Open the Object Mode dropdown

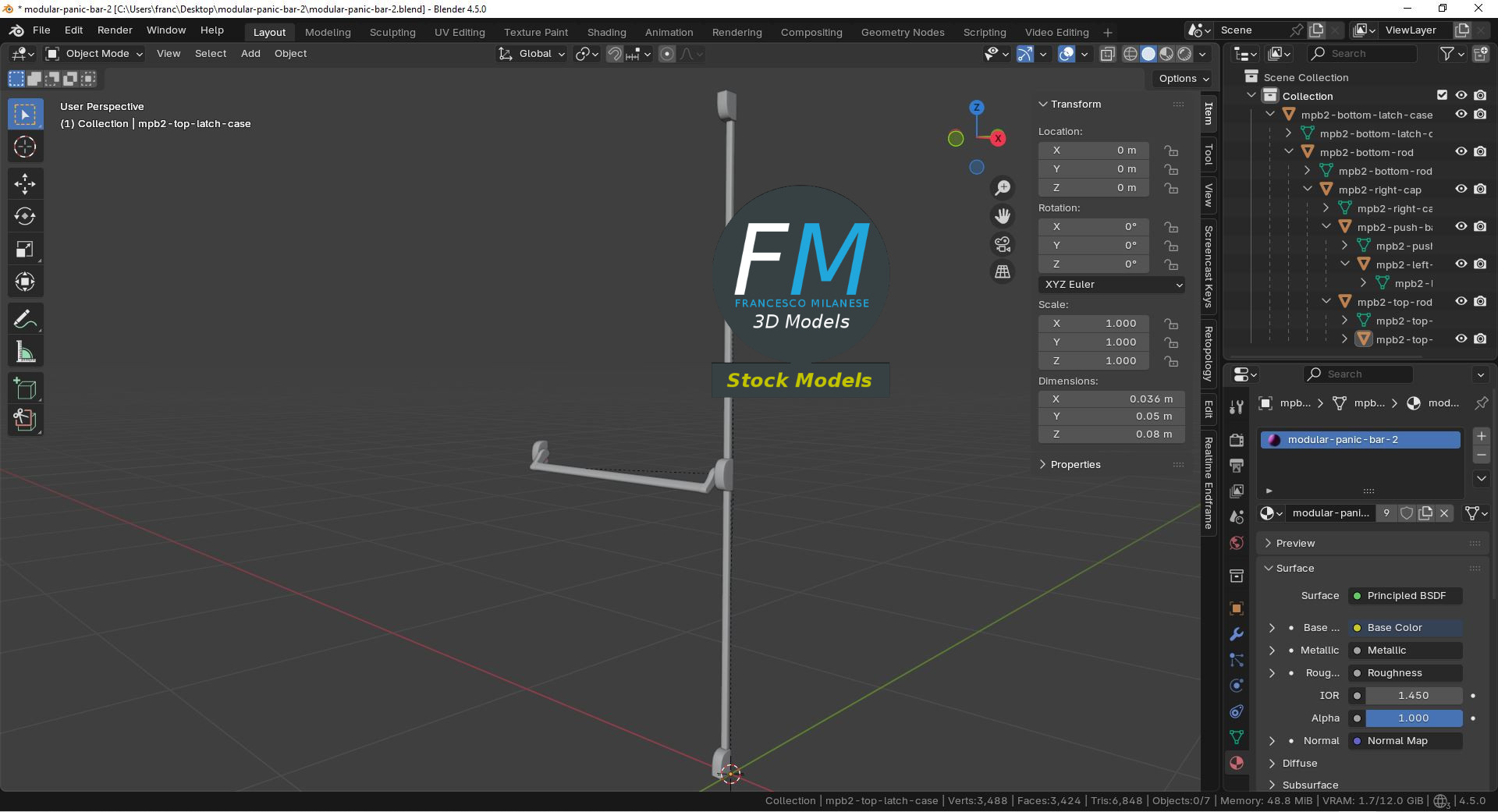click(94, 54)
